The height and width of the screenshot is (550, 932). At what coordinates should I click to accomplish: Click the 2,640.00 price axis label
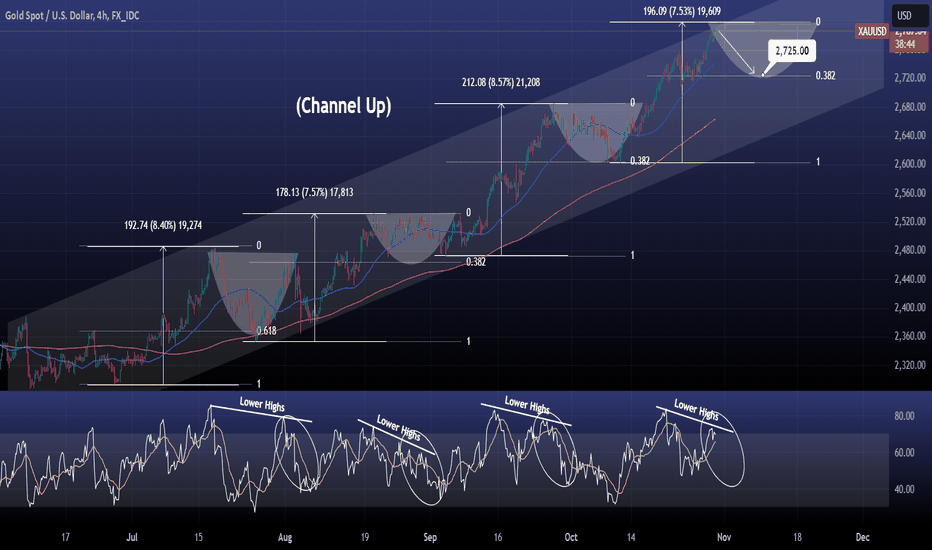tap(909, 136)
